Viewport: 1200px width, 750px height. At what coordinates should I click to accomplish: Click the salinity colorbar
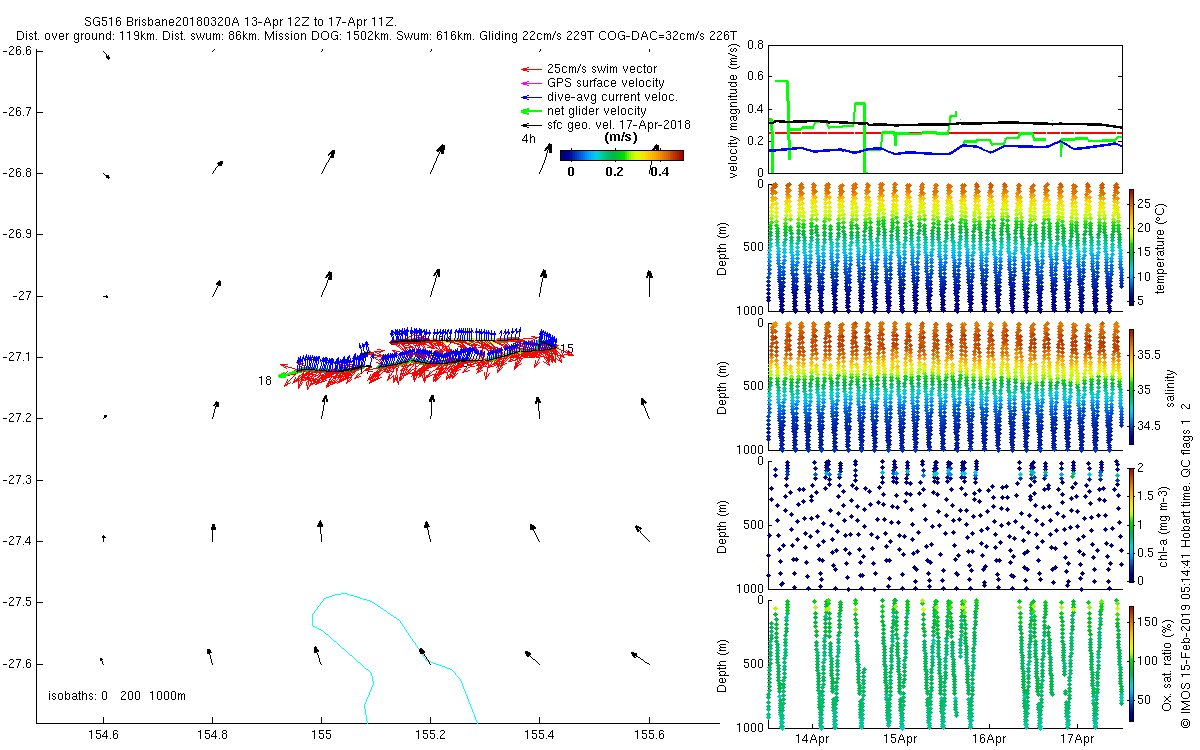click(x=1131, y=386)
